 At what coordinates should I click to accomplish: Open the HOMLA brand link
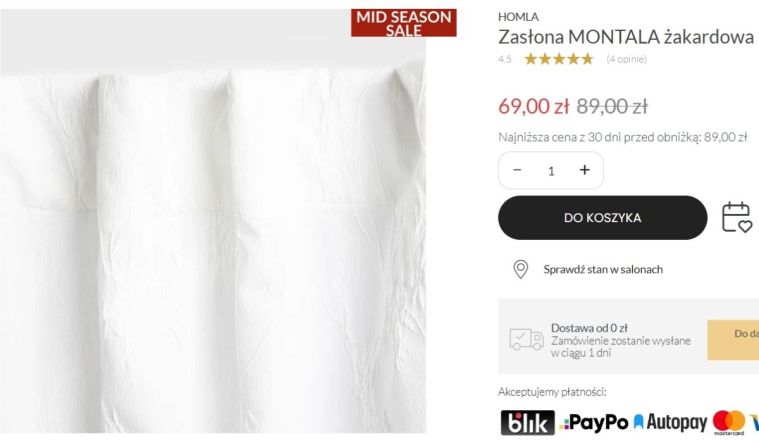(518, 17)
